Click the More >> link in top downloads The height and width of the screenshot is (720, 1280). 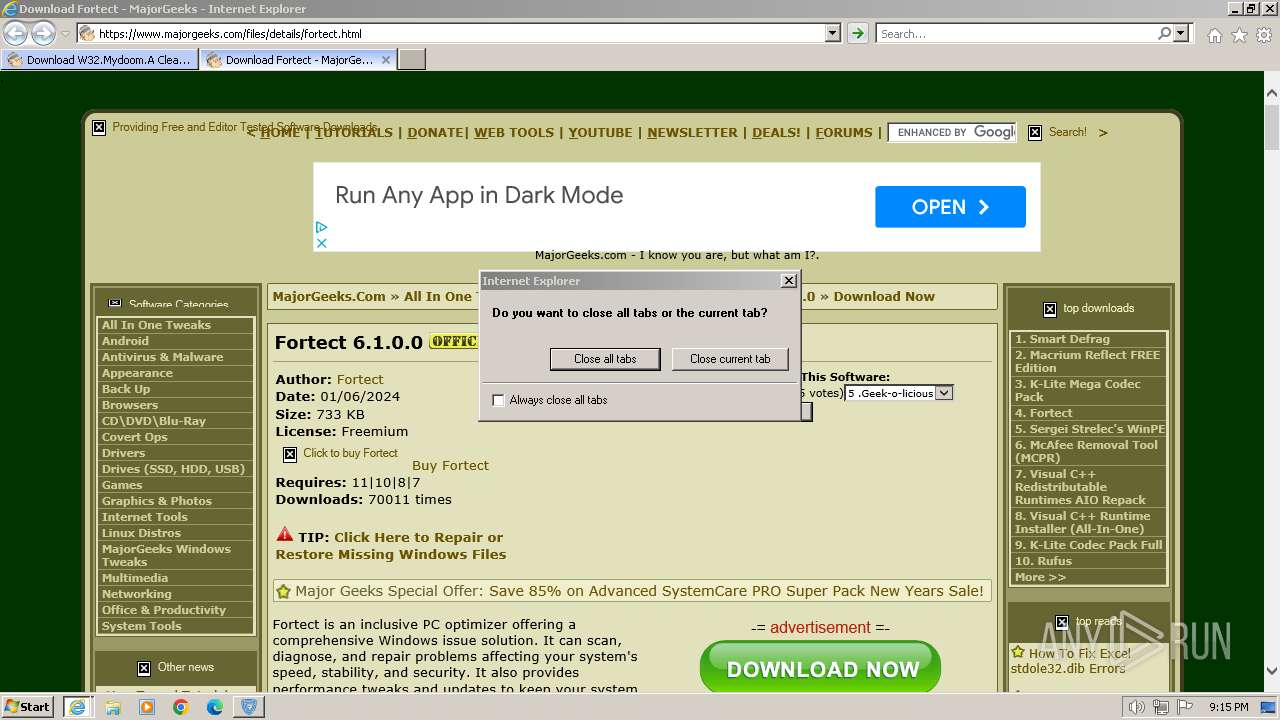click(1040, 577)
